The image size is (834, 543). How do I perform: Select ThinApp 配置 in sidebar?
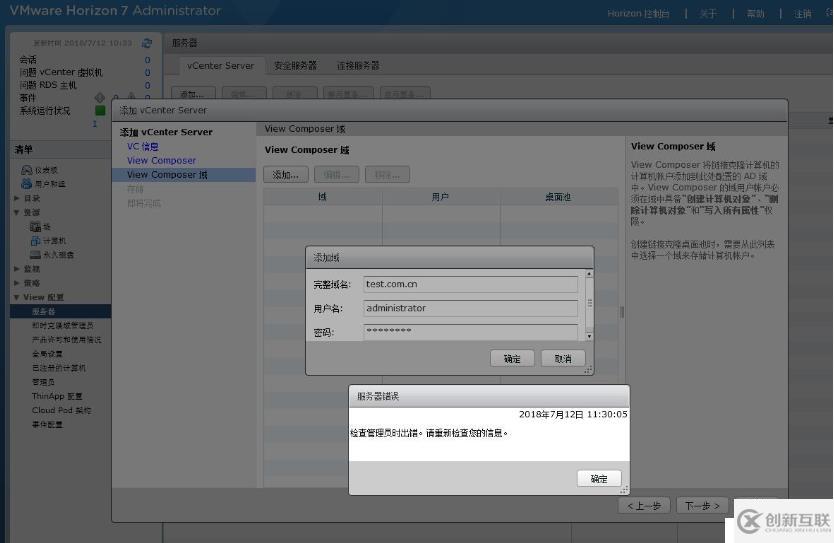(57, 396)
